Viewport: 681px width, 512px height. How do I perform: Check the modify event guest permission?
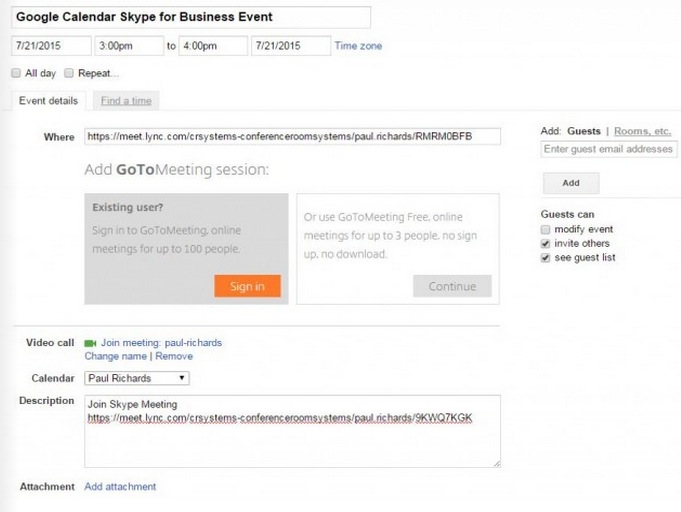(x=545, y=229)
